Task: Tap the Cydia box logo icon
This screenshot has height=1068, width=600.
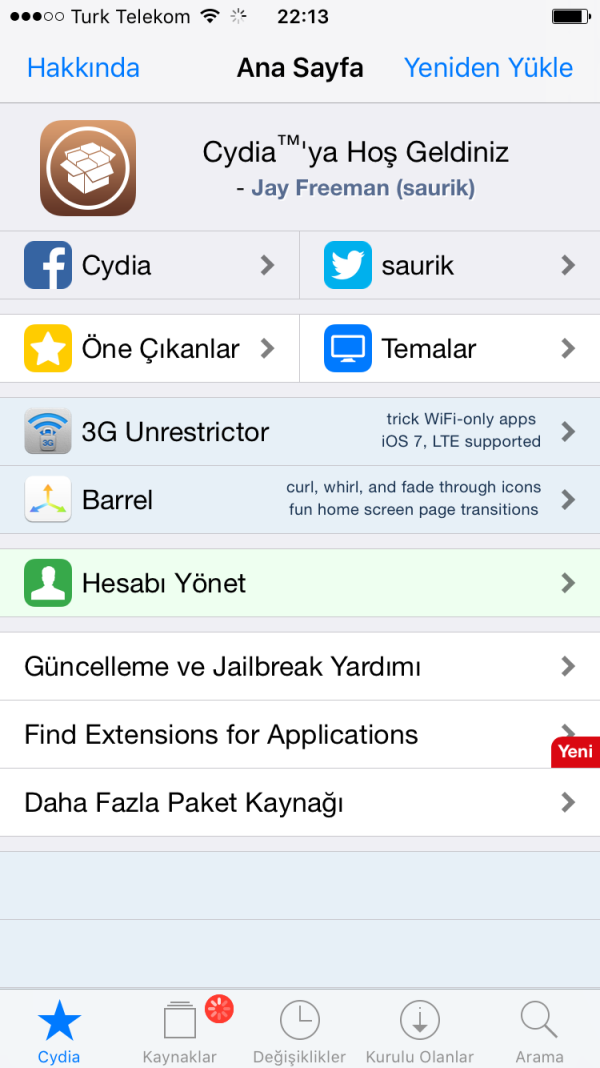Action: pos(88,168)
